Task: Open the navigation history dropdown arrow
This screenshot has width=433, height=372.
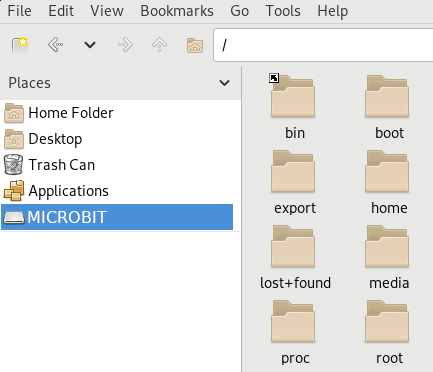Action: (90, 45)
